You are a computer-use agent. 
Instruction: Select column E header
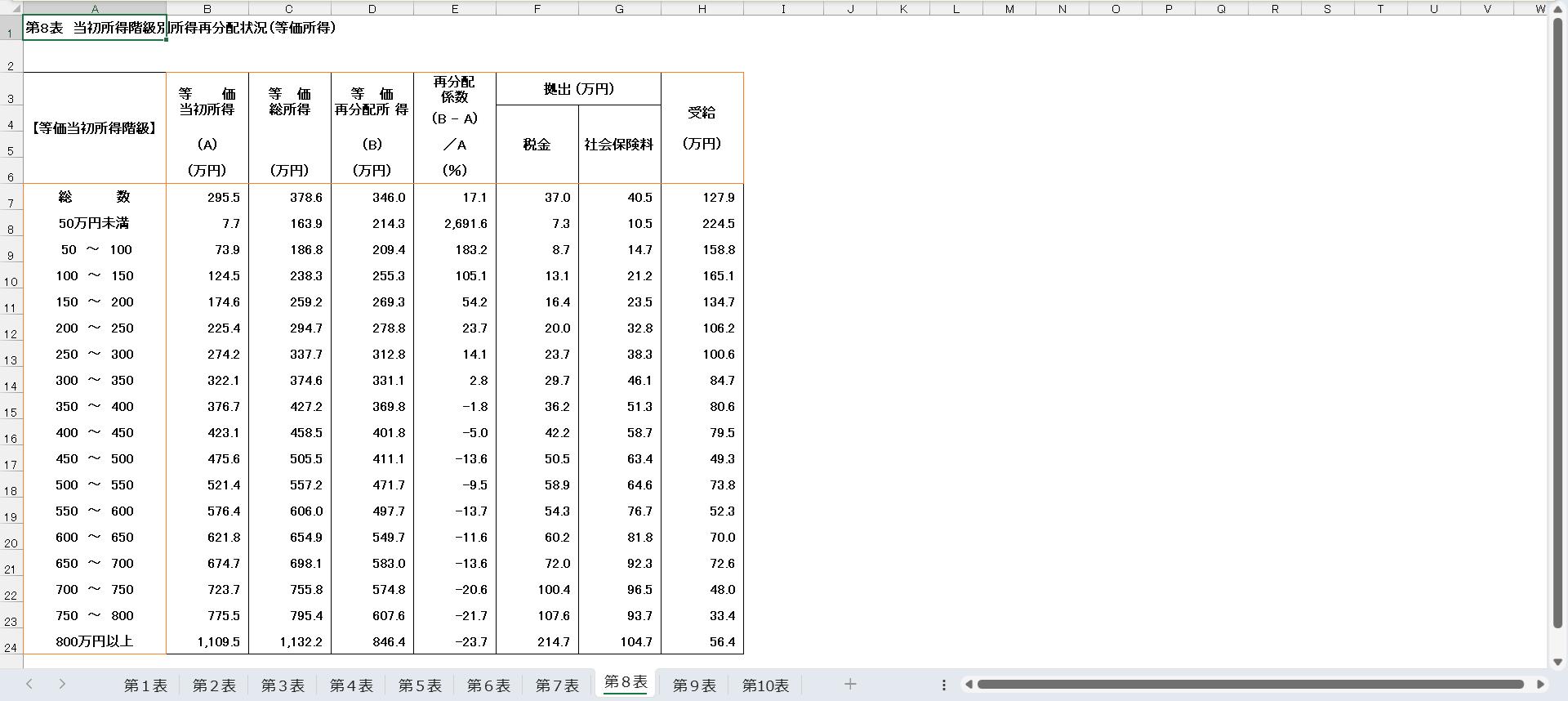455,9
